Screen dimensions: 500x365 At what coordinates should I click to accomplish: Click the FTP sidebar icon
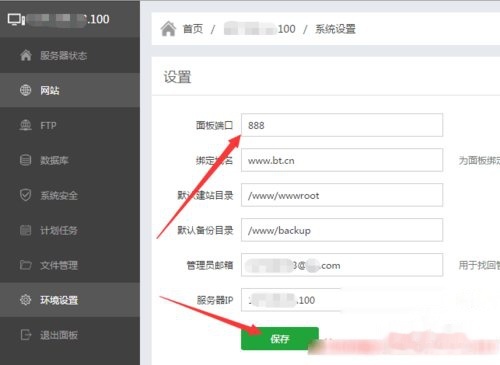[26, 125]
